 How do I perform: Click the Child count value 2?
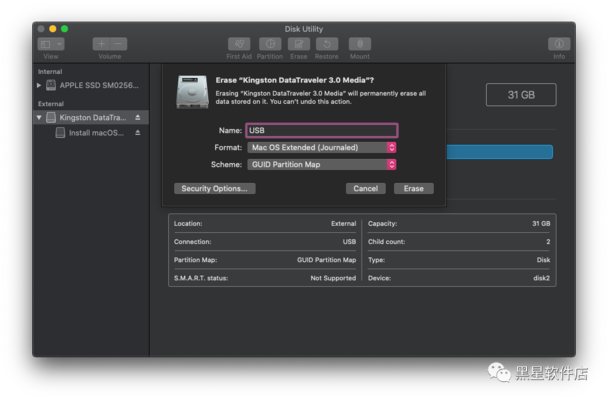pos(548,242)
